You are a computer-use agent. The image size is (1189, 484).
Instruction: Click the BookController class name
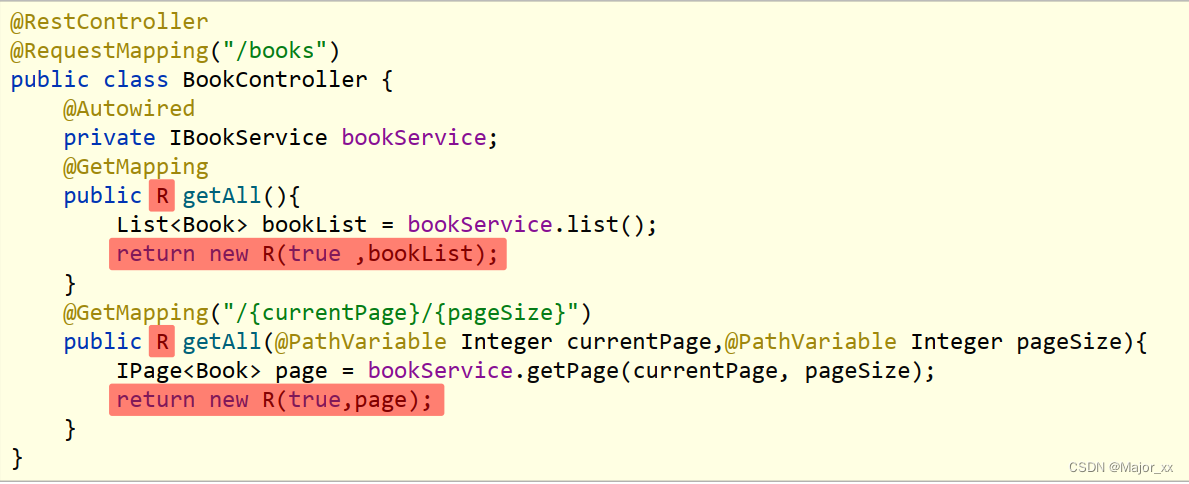275,80
